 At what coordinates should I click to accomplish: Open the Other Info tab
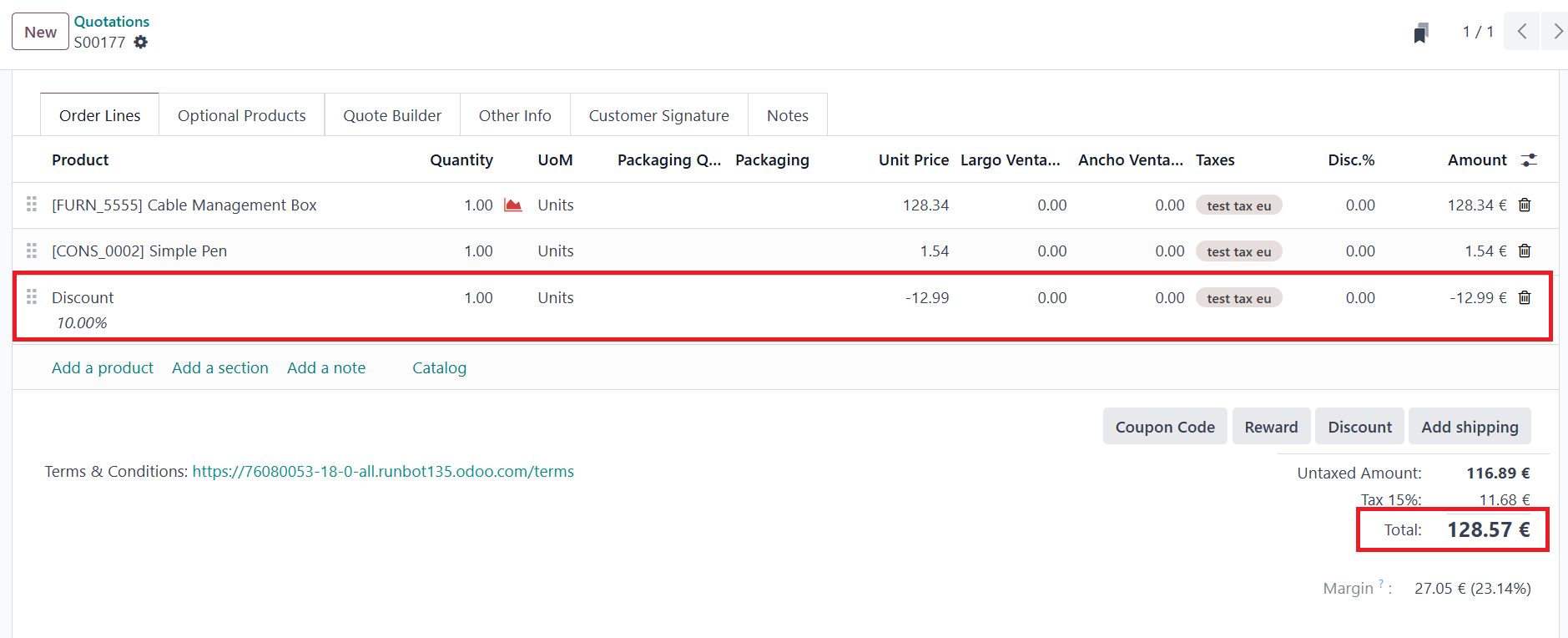click(x=515, y=115)
